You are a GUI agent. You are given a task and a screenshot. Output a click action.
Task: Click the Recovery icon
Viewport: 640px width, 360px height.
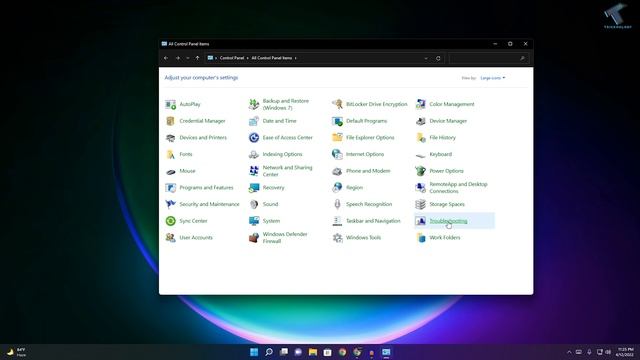tap(254, 188)
